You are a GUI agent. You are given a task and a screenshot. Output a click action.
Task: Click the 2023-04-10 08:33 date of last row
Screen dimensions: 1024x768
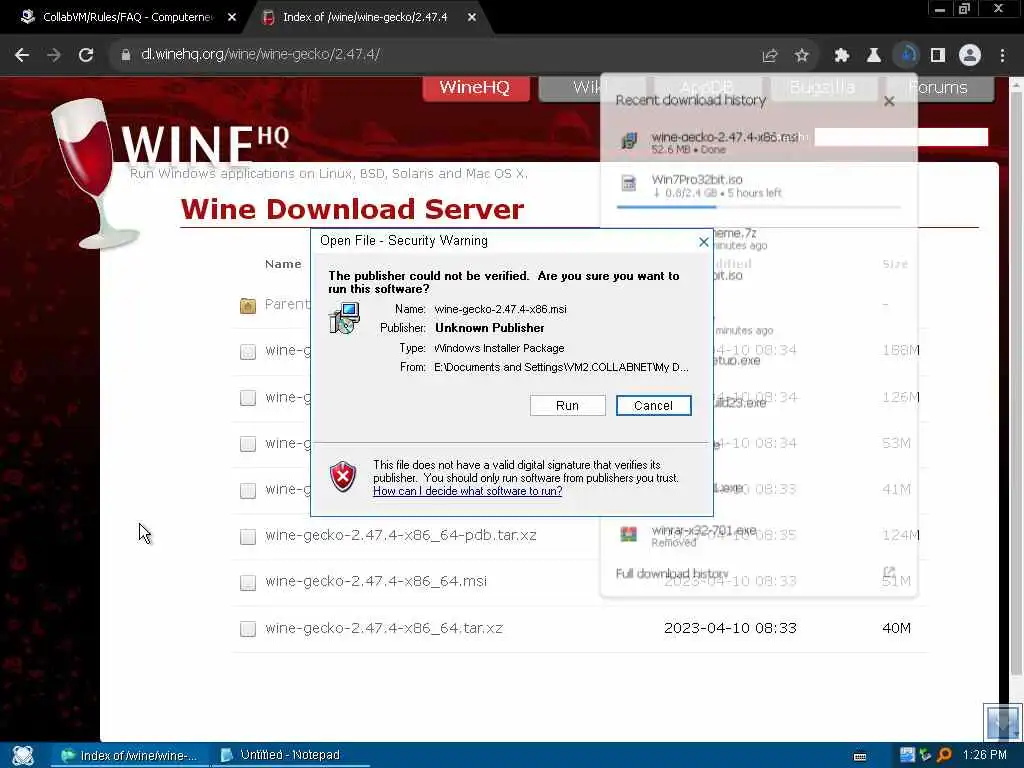pos(730,628)
